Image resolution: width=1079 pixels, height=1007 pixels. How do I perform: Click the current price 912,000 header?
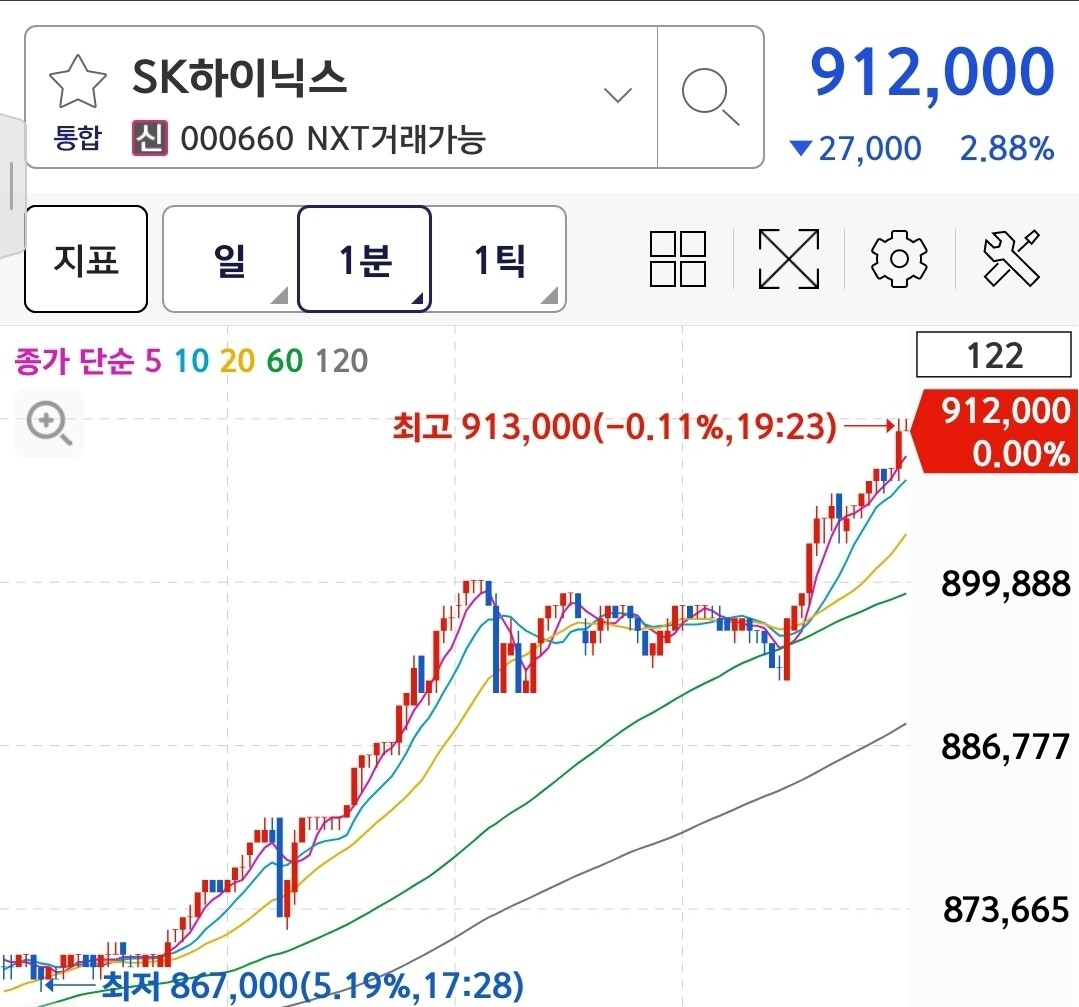pyautogui.click(x=932, y=72)
